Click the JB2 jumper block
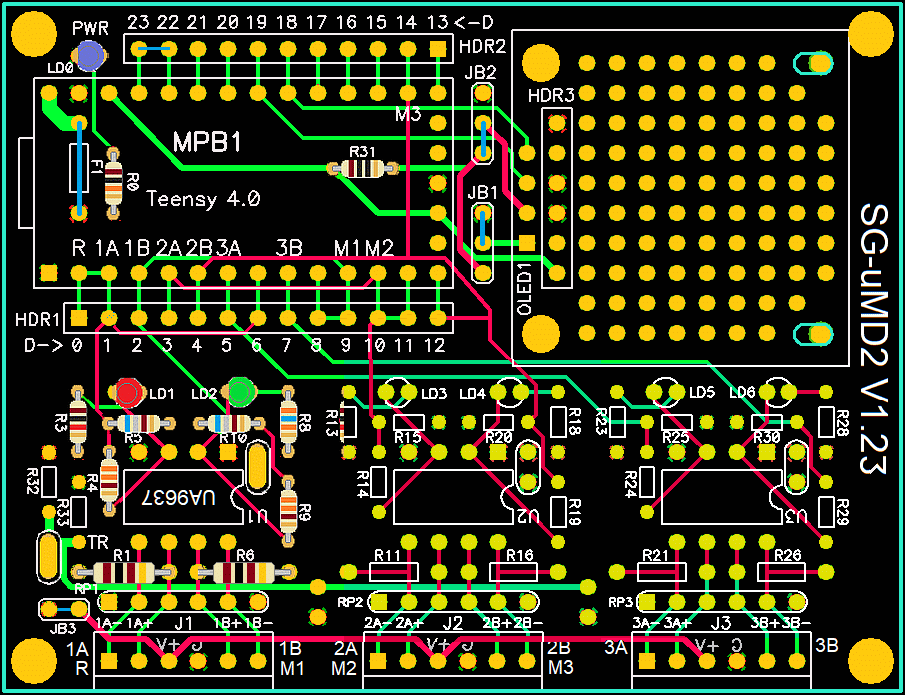This screenshot has width=905, height=695. (x=483, y=125)
